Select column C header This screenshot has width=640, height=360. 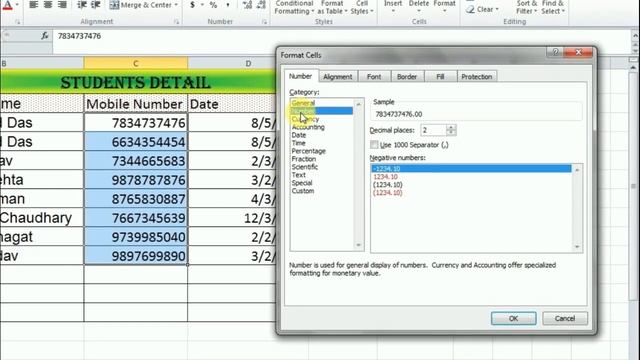click(136, 63)
